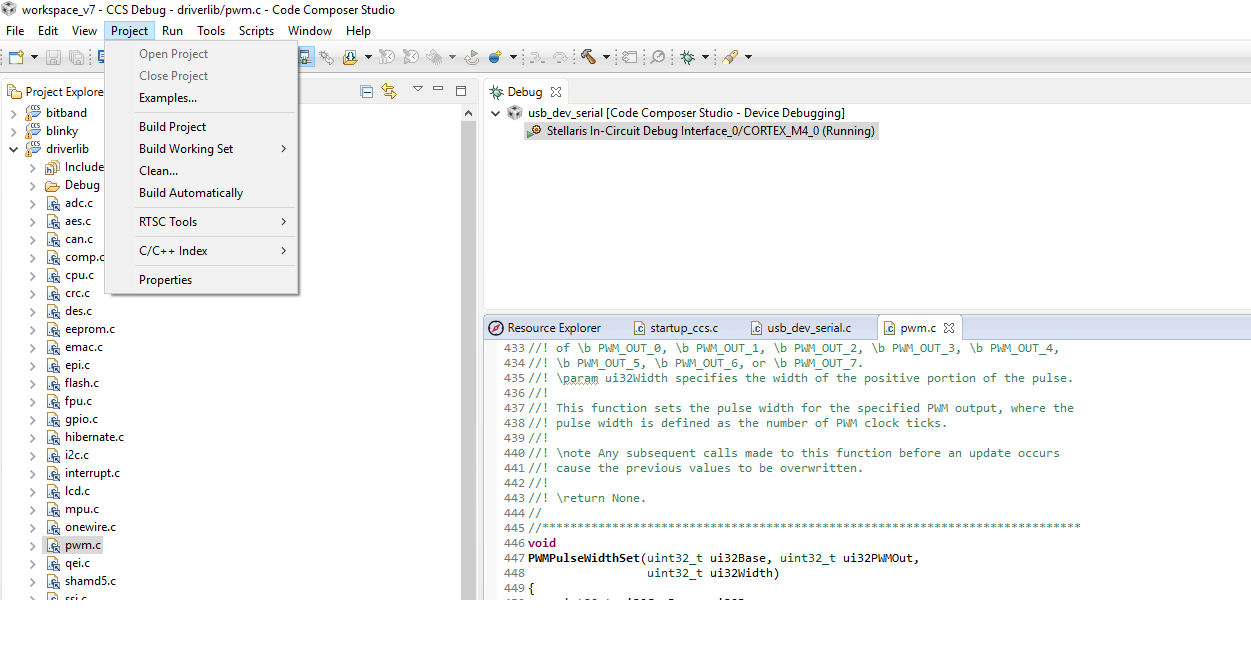This screenshot has height=648, width=1251.
Task: Click the Build hammer toolbar icon
Action: tap(589, 57)
